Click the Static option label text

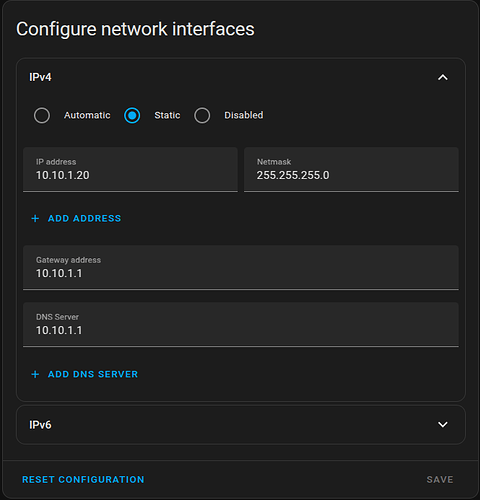(167, 115)
